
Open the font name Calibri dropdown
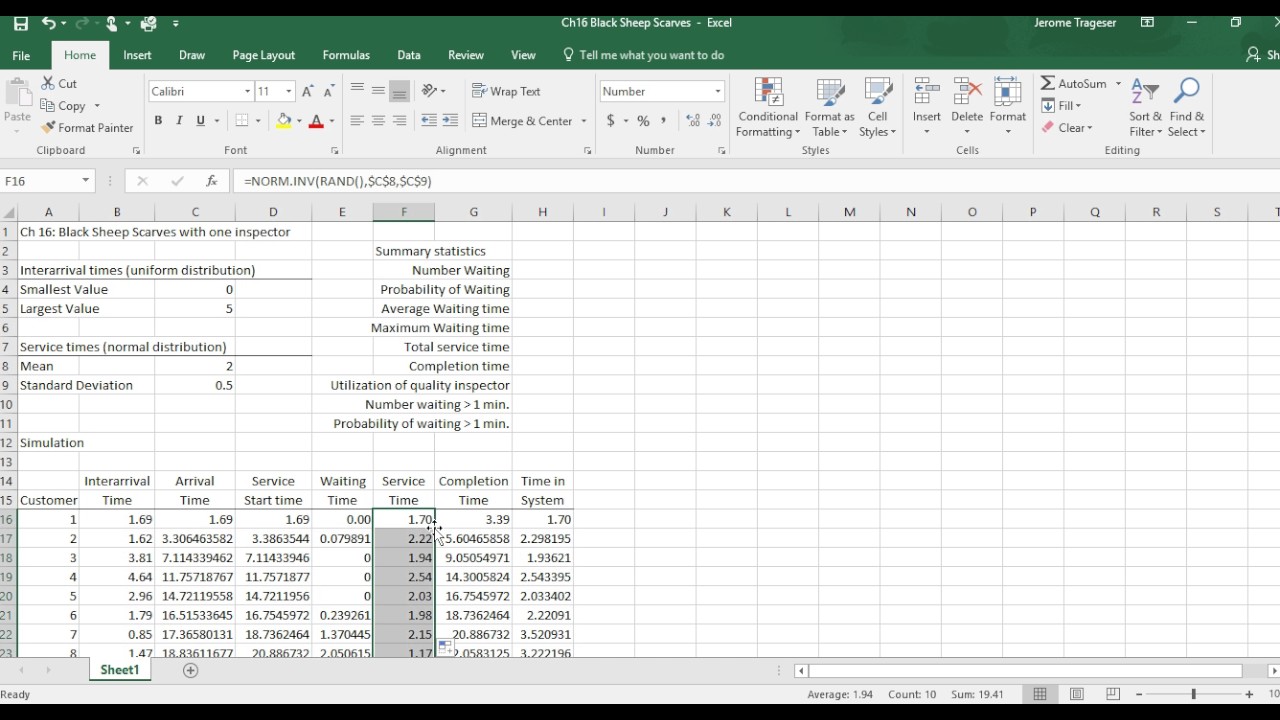point(247,91)
